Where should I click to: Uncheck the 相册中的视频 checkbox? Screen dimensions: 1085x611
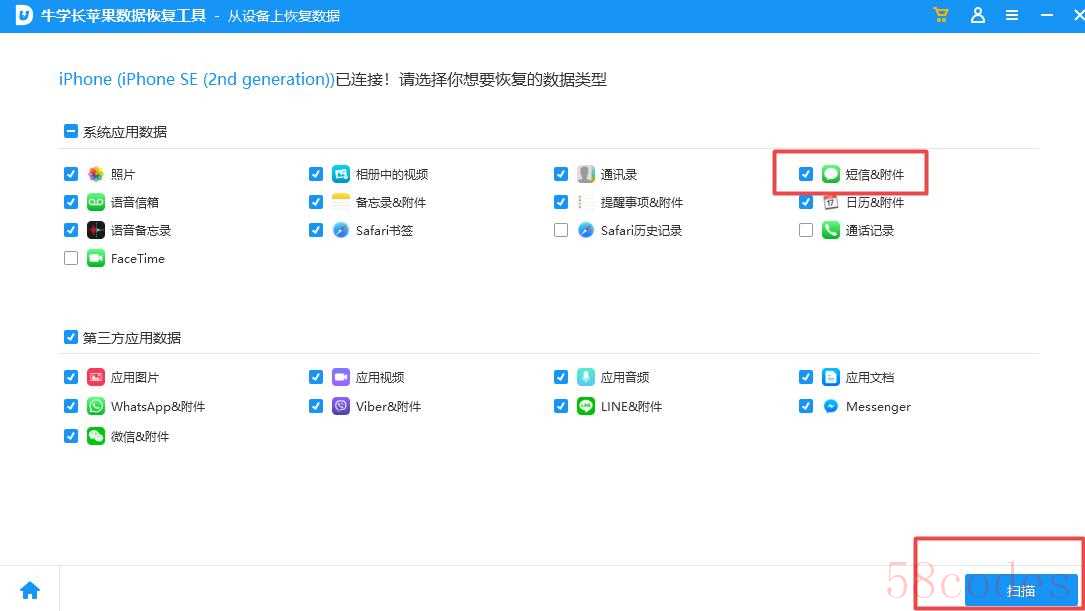[316, 174]
